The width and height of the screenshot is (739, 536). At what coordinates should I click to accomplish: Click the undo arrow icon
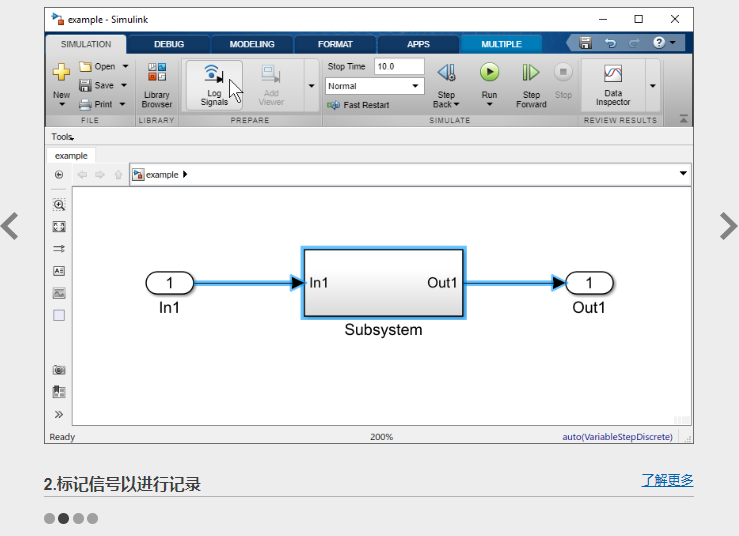610,43
